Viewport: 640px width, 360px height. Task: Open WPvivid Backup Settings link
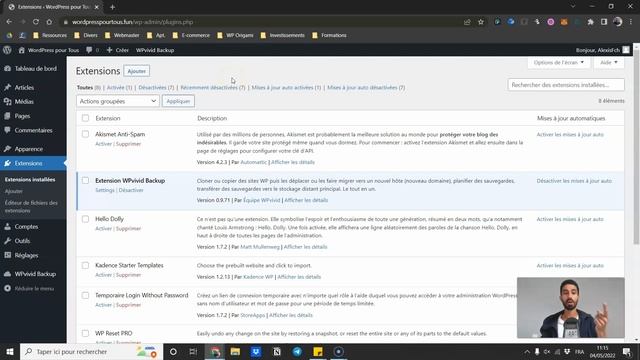point(105,190)
